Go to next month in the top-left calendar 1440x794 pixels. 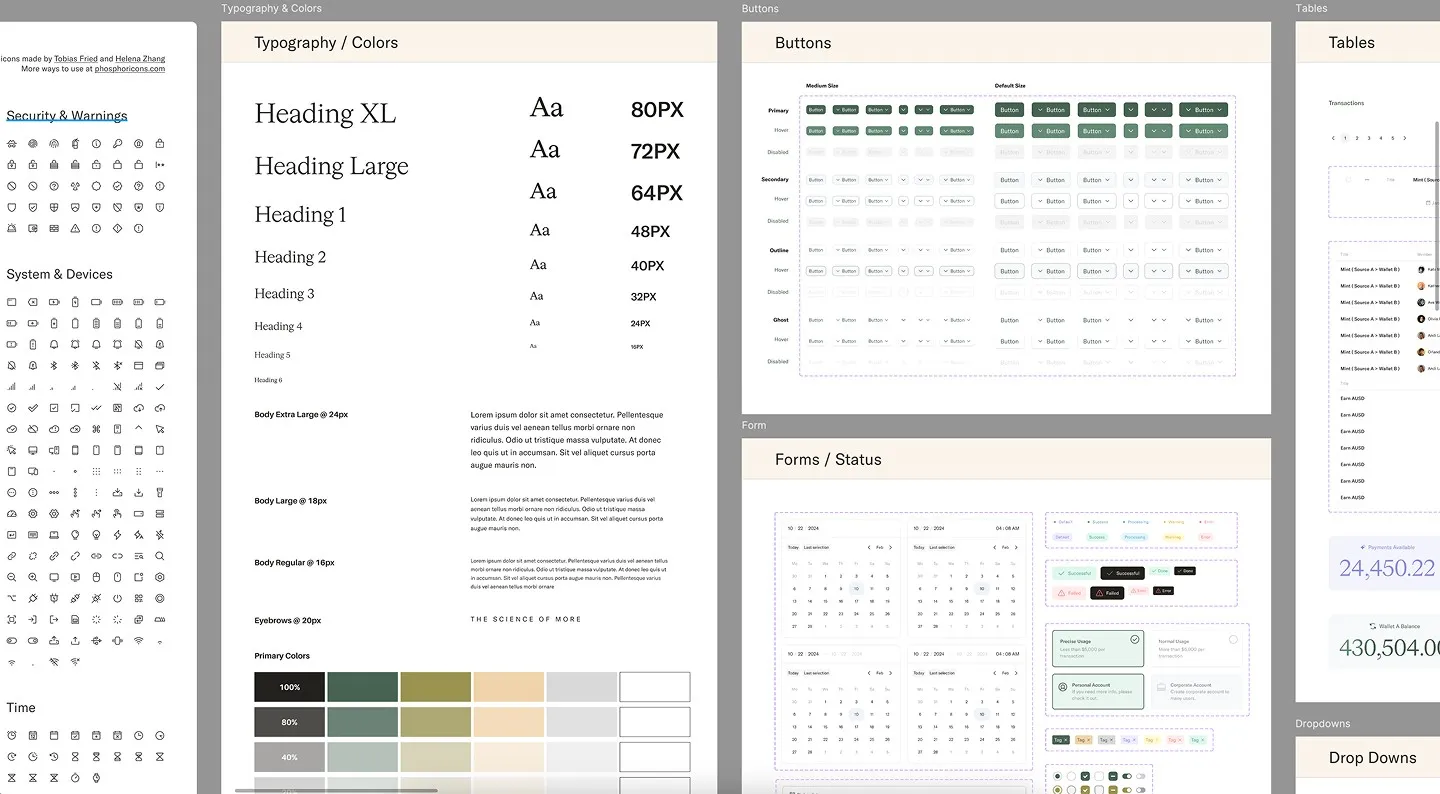890,547
